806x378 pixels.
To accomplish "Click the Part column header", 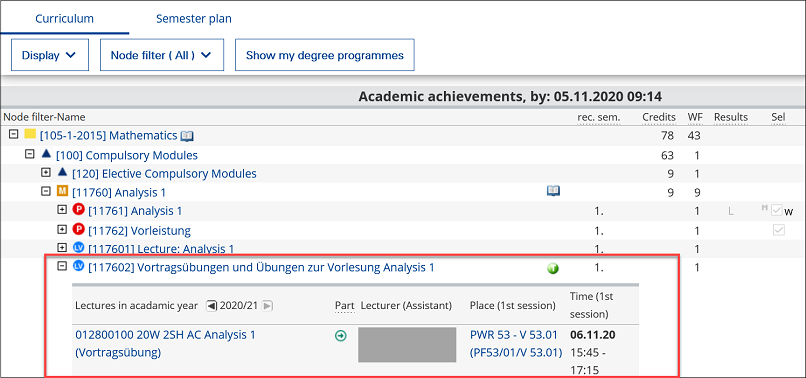I will click(344, 305).
